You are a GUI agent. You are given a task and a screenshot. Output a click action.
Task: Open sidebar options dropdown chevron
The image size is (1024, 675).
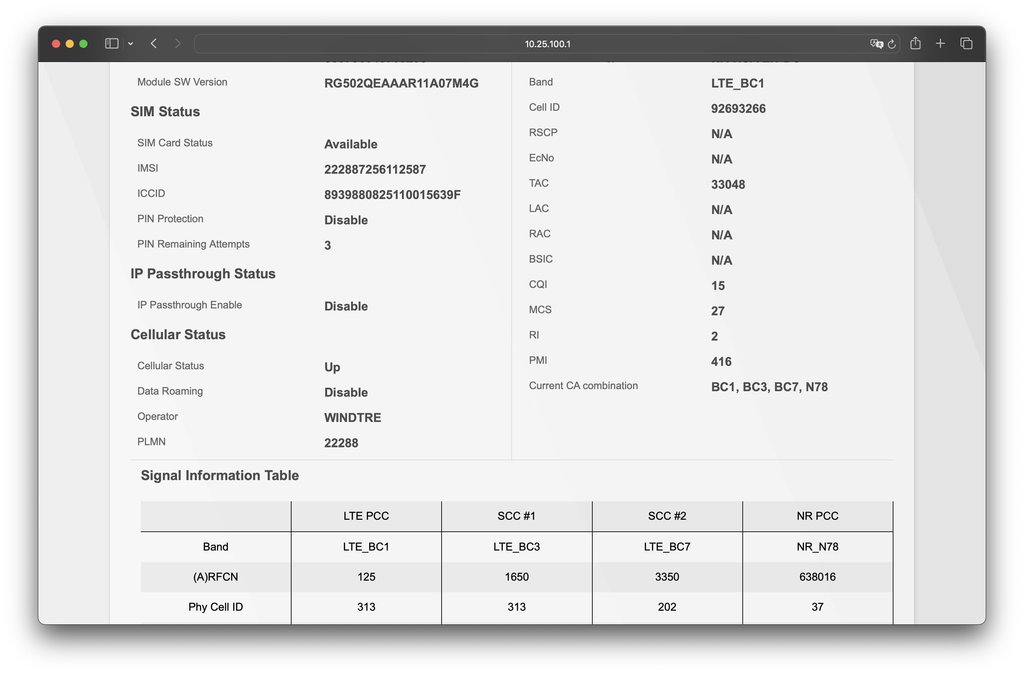131,44
